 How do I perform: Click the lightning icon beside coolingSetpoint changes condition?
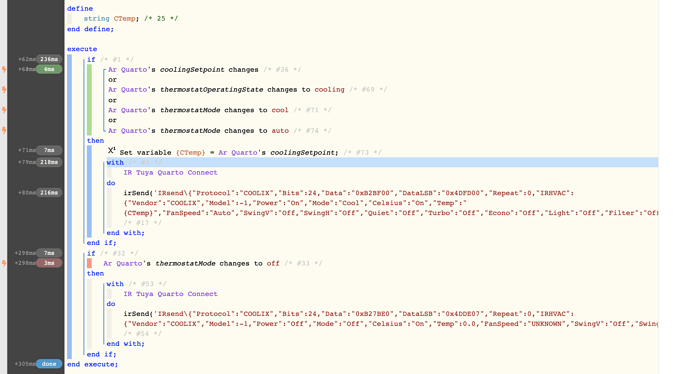(x=4, y=70)
